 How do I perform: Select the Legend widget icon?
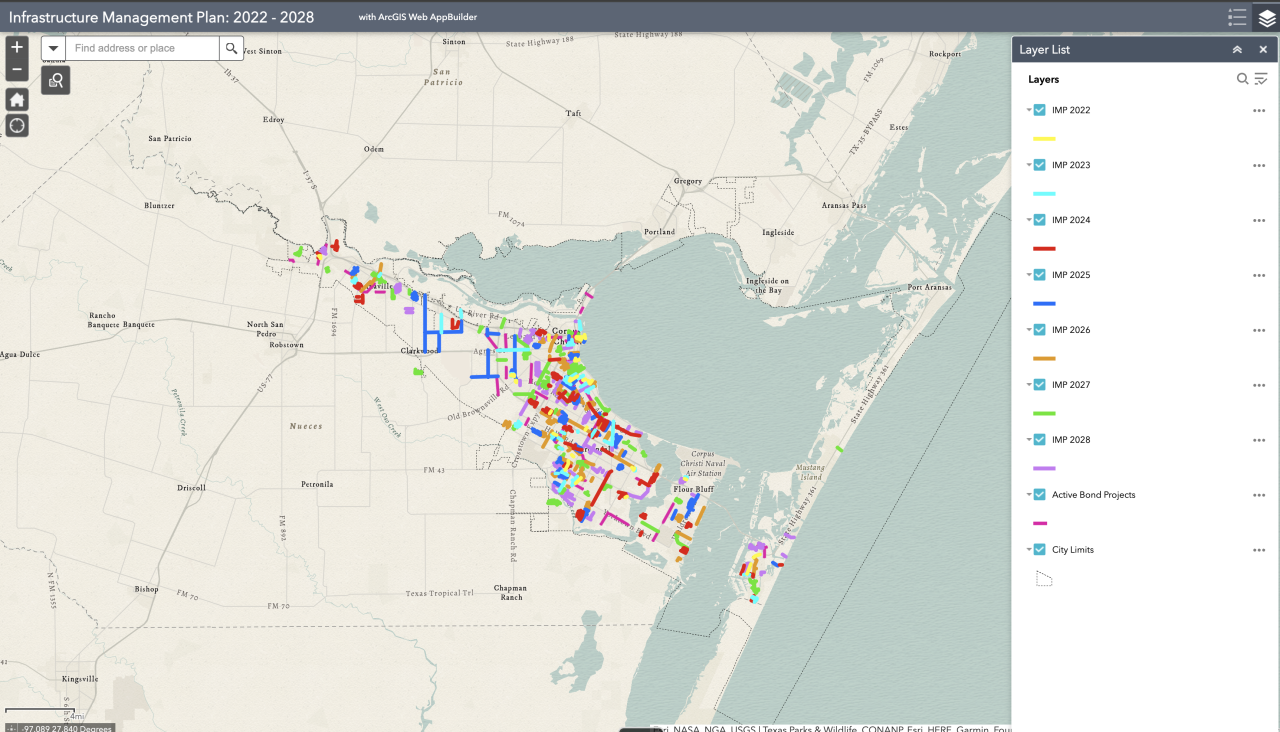(x=1236, y=17)
